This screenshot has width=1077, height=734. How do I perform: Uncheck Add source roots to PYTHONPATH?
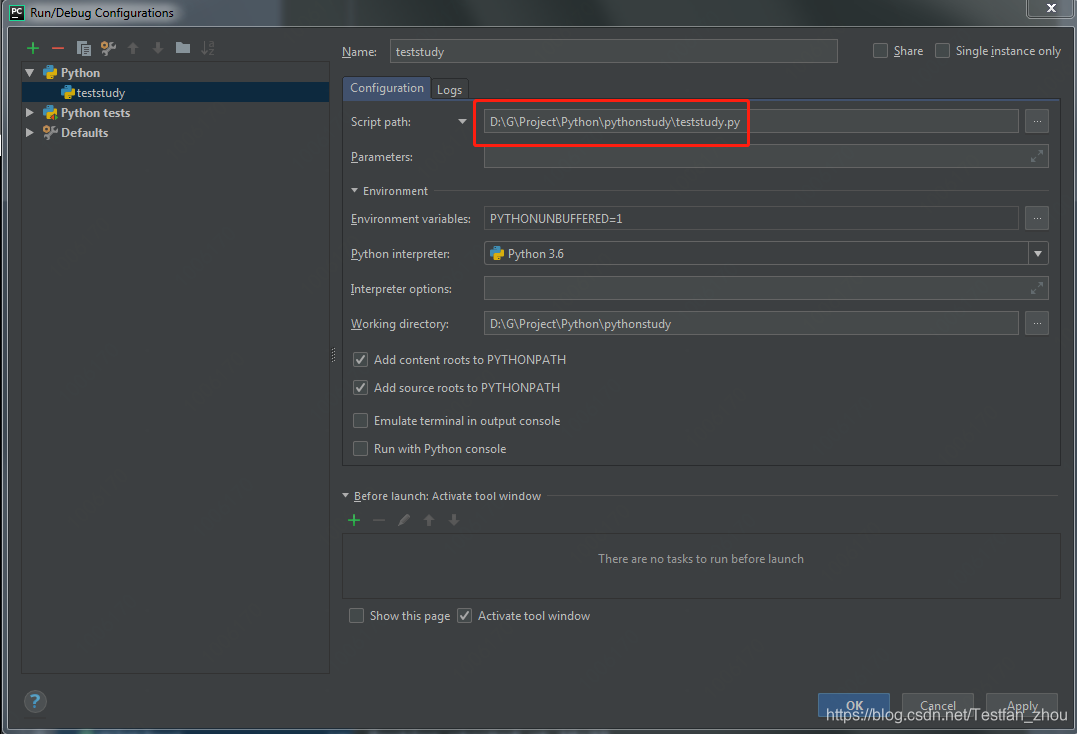(360, 387)
